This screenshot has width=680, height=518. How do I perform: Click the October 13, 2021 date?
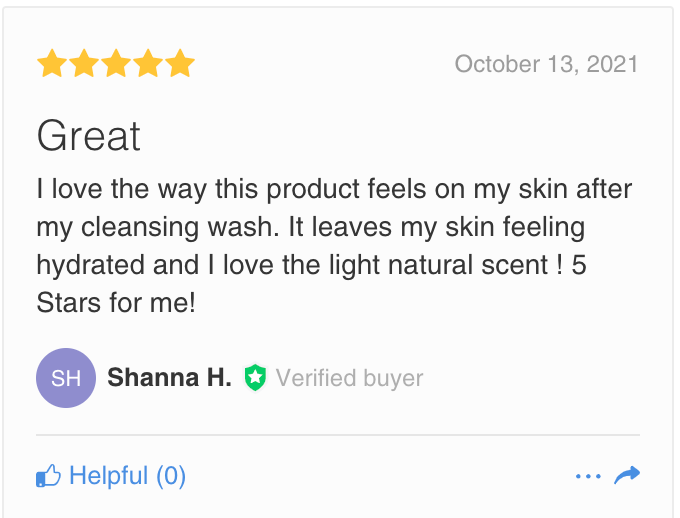tap(546, 65)
